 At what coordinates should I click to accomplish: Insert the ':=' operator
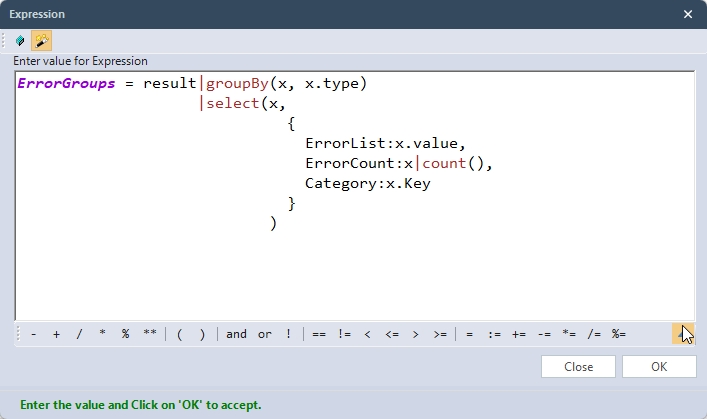tap(494, 334)
